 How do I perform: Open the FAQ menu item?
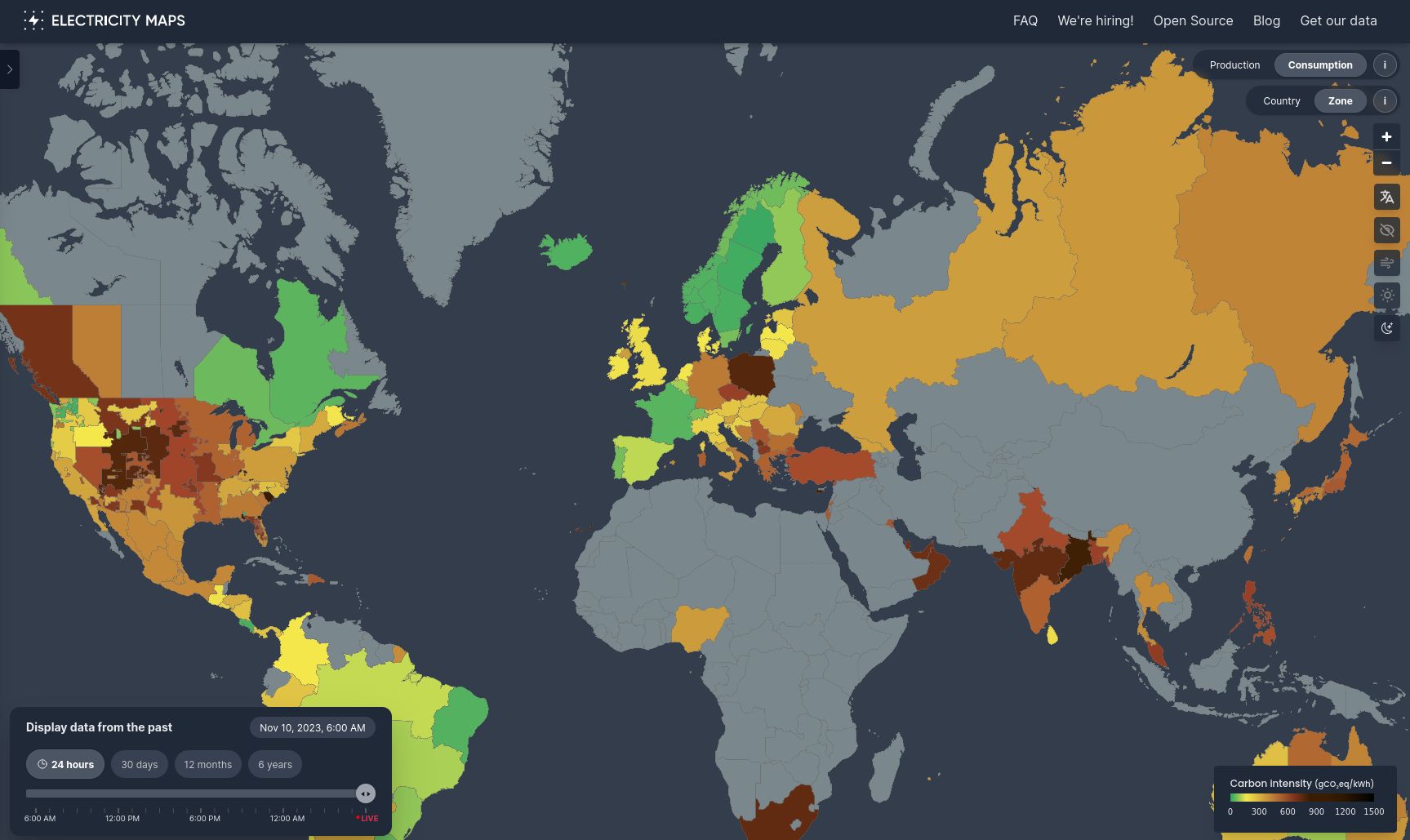pyautogui.click(x=1025, y=20)
